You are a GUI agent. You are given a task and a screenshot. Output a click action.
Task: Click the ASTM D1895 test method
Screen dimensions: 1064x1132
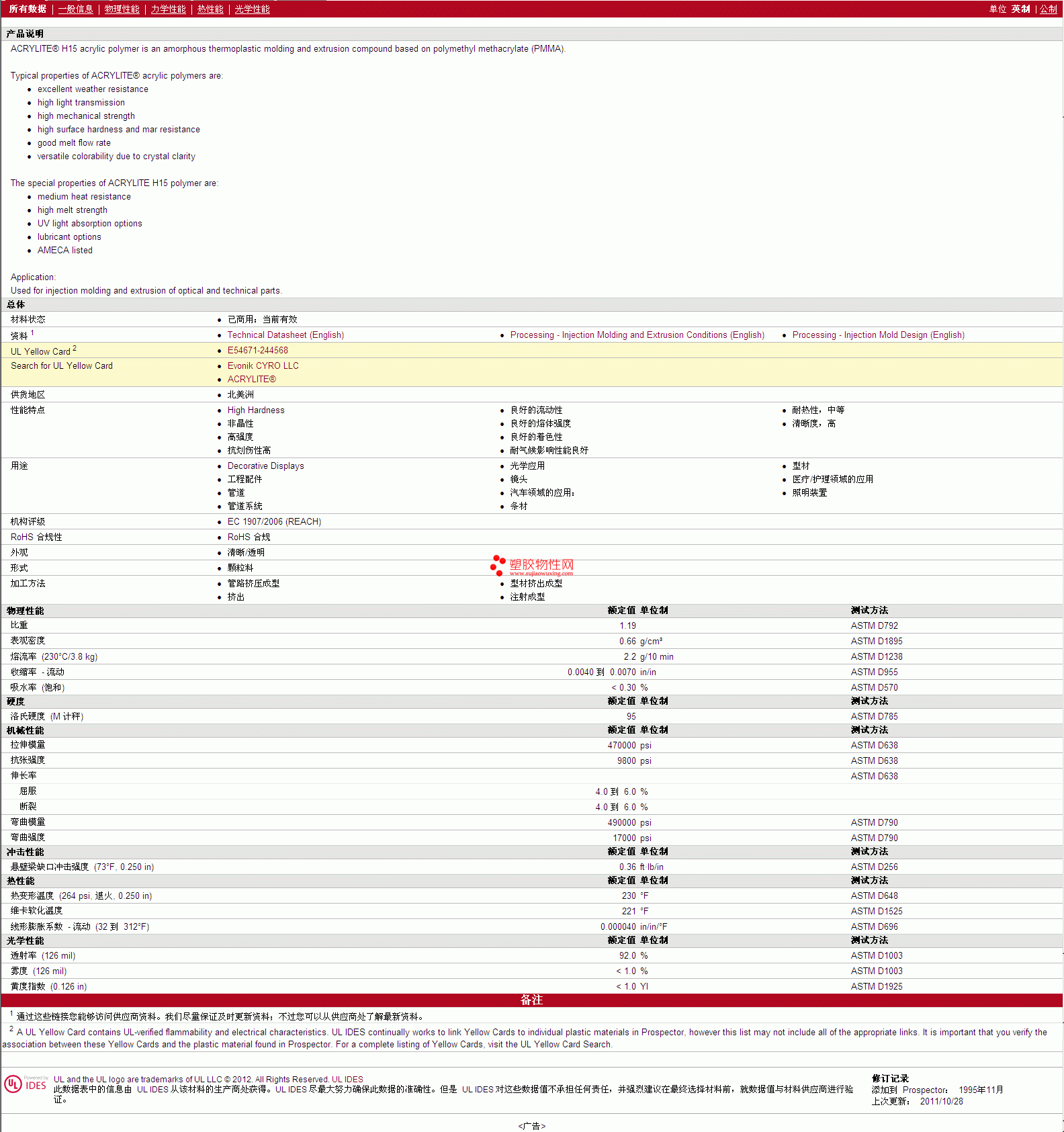(877, 641)
